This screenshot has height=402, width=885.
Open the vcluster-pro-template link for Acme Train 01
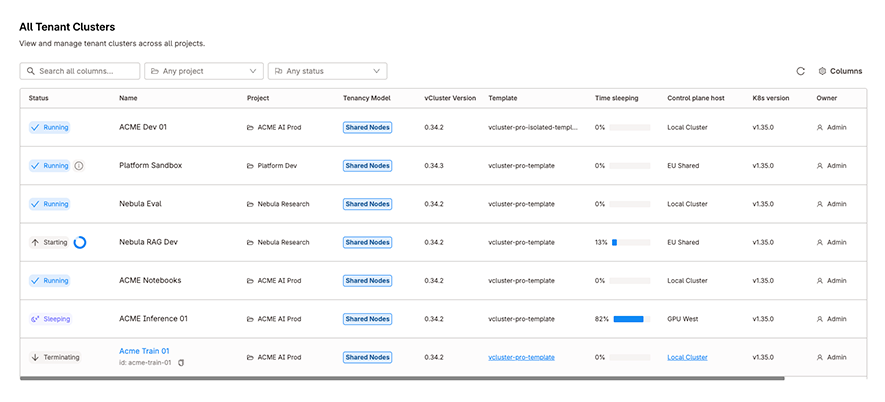tap(522, 357)
